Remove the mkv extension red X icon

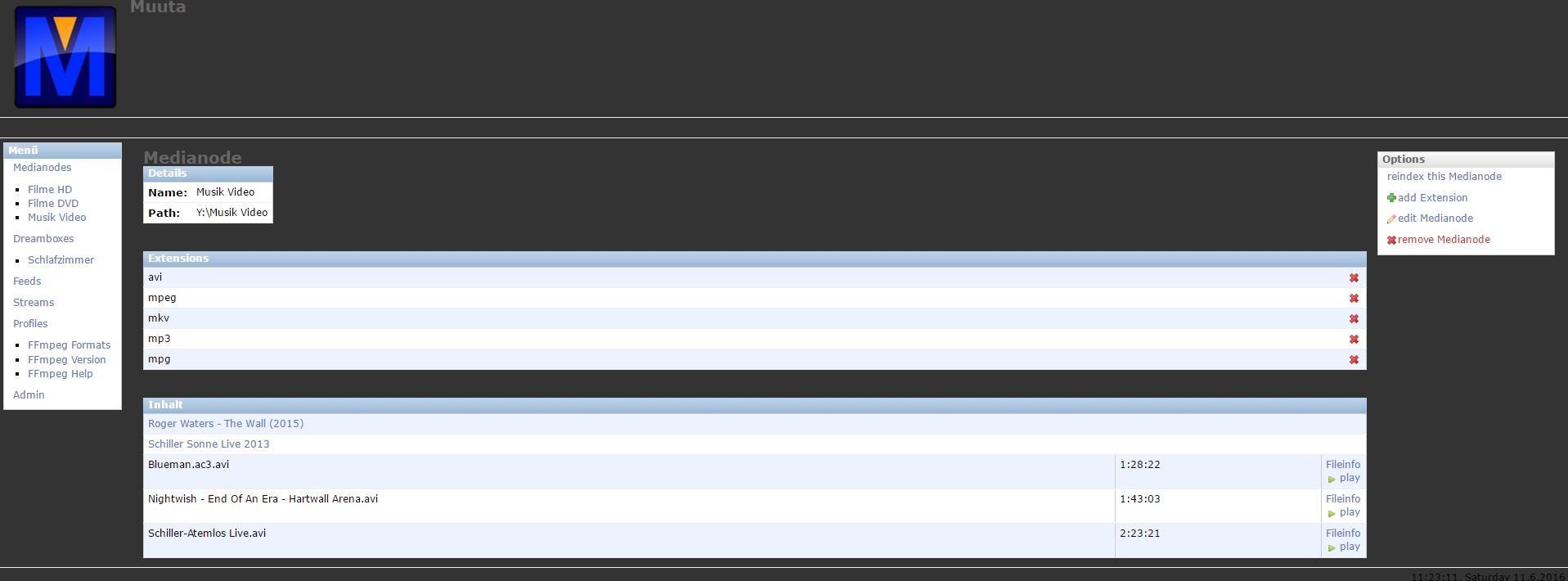tap(1354, 319)
